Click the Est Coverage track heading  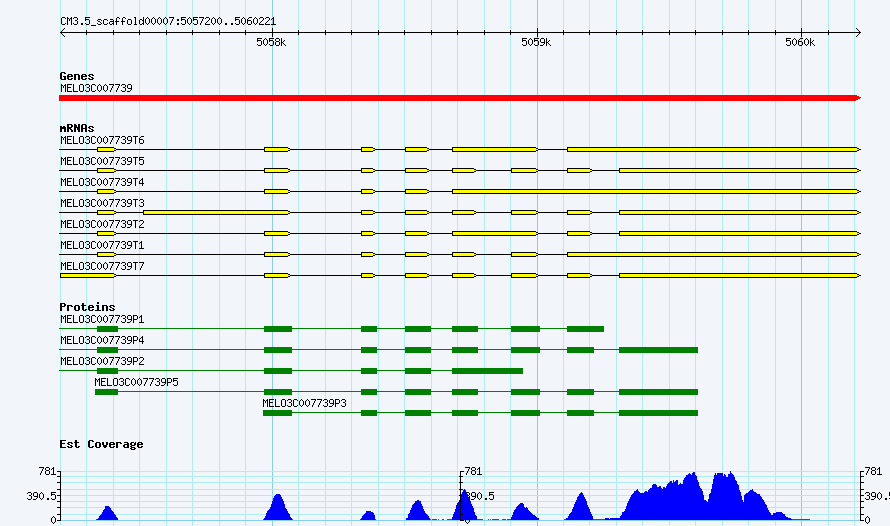pos(101,444)
